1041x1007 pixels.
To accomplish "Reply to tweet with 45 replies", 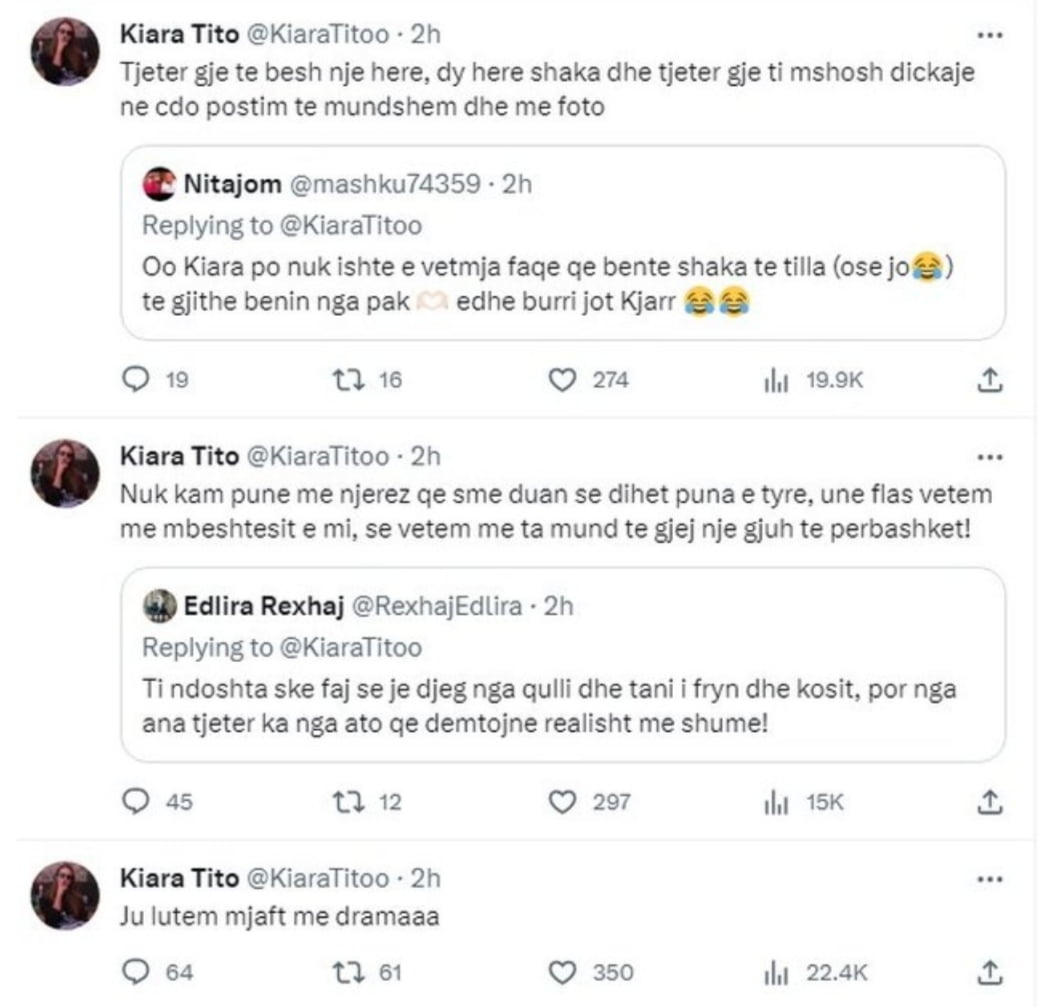I will click(137, 801).
